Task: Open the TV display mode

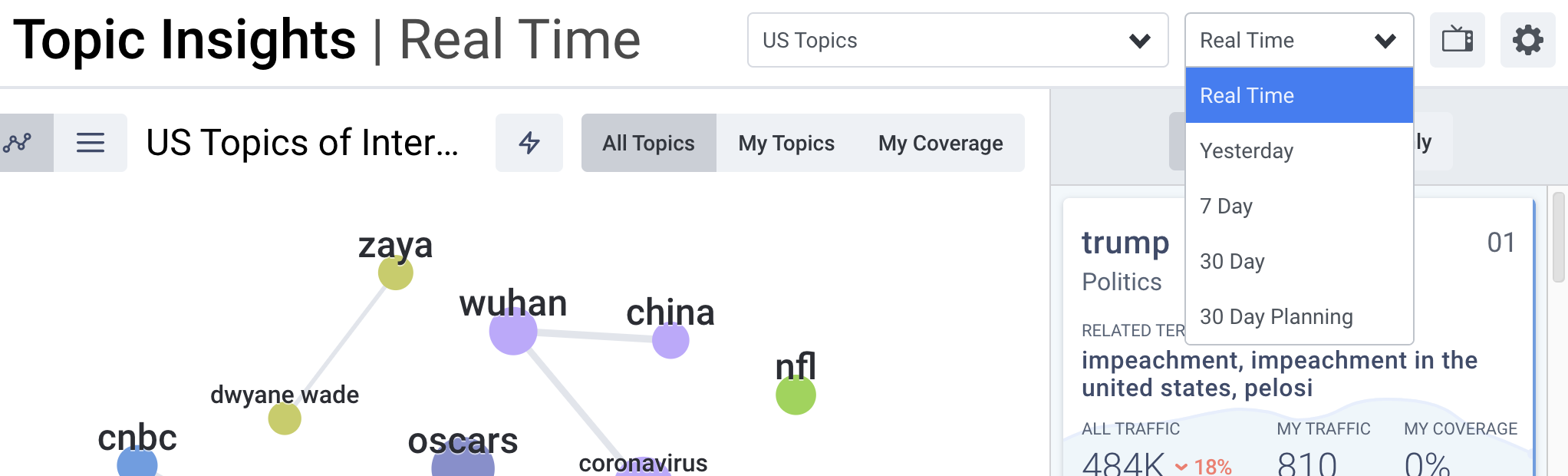Action: (x=1457, y=40)
